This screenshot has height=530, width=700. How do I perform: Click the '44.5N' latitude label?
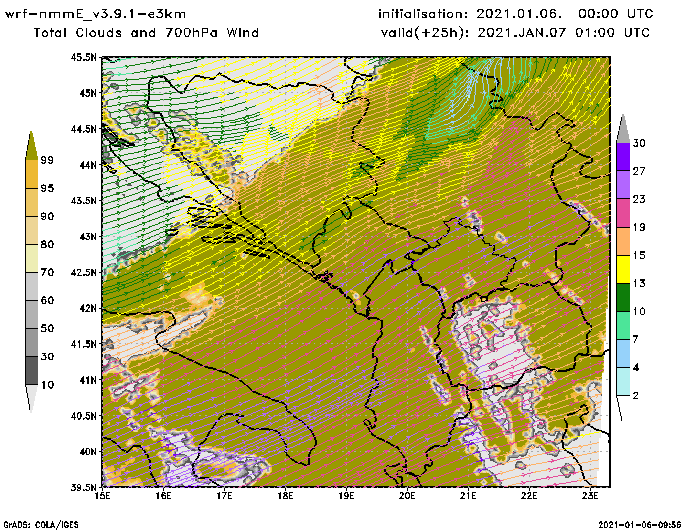click(84, 129)
